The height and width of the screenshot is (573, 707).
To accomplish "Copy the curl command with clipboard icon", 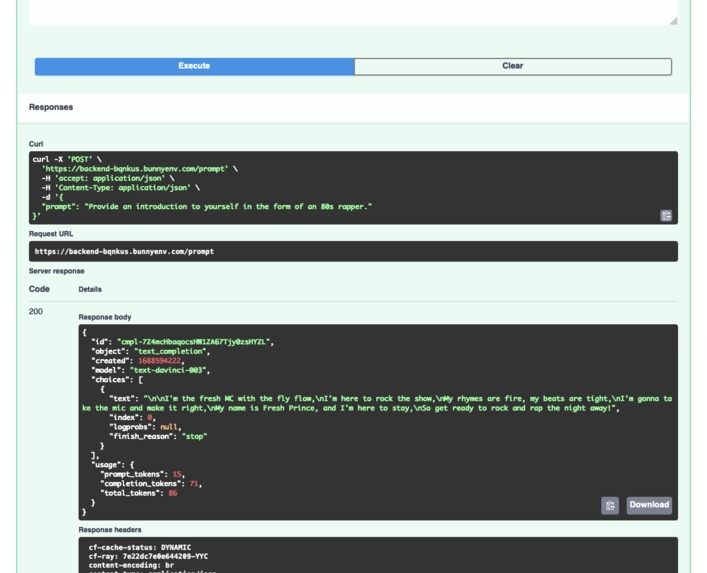I will tap(666, 215).
